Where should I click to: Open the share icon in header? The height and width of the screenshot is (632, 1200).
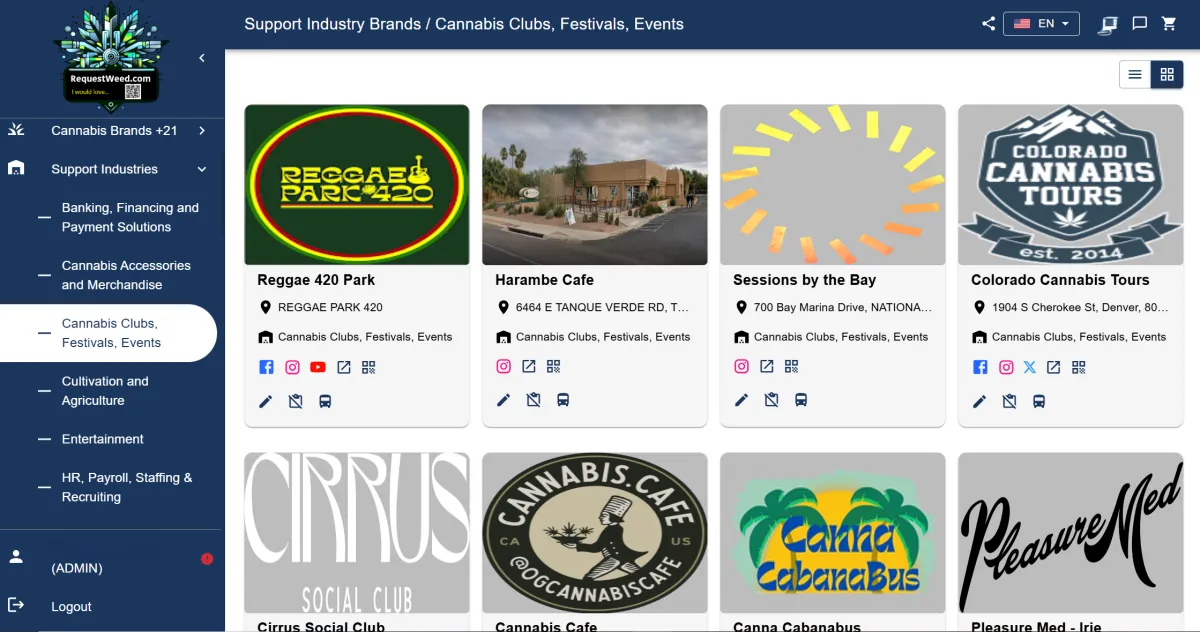tap(988, 24)
